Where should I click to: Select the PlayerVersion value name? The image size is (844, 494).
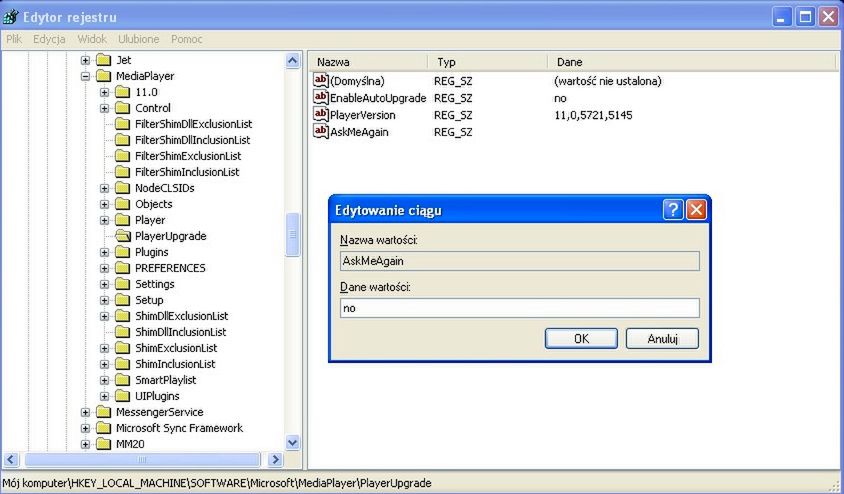pos(362,115)
